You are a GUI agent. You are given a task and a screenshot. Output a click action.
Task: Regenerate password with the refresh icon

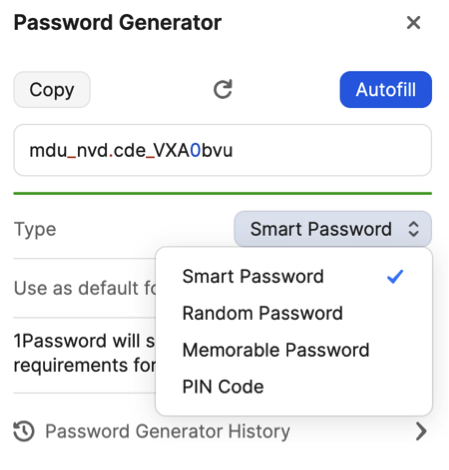coord(223,89)
